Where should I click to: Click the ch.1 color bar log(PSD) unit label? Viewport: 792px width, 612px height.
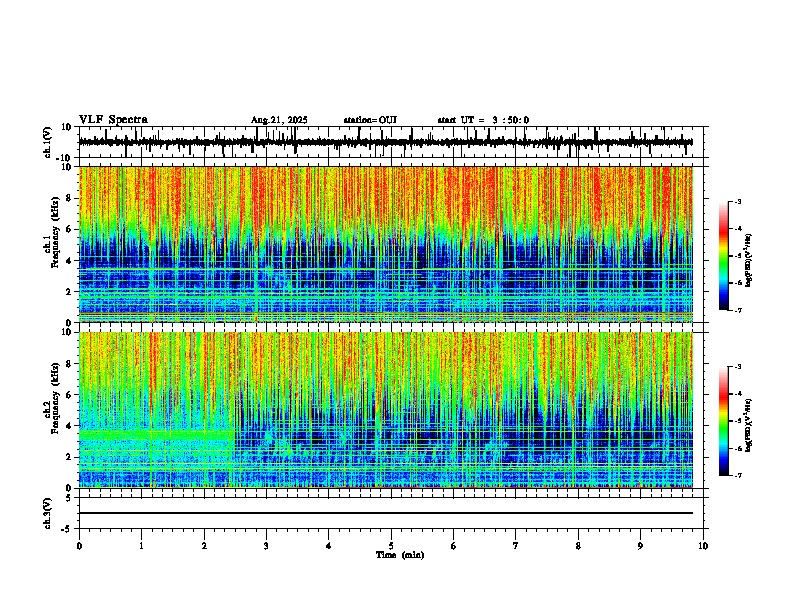pyautogui.click(x=749, y=261)
